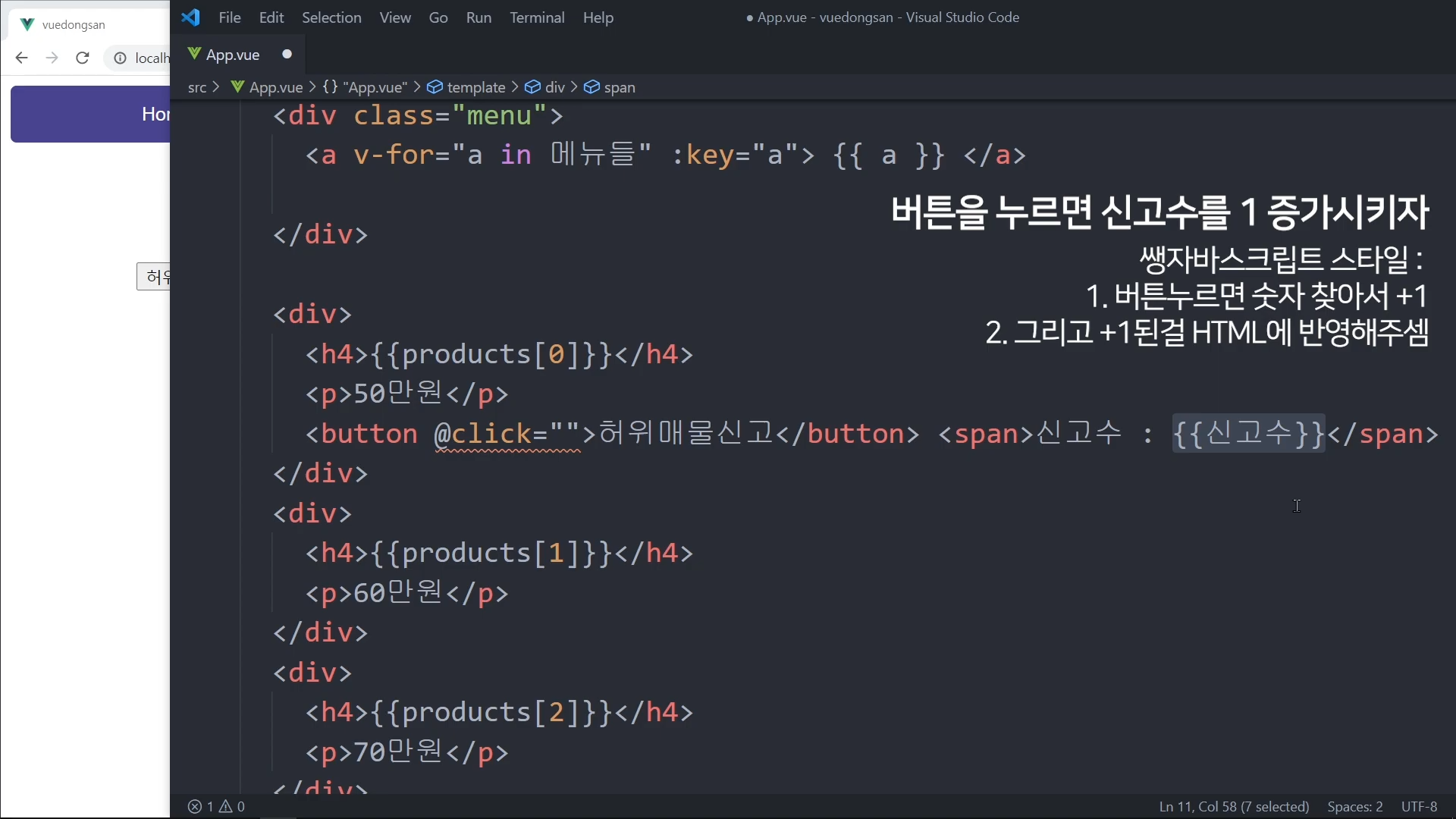The image size is (1456, 819).
Task: Click the unsaved dot on App.vue tab
Action: pyautogui.click(x=287, y=55)
